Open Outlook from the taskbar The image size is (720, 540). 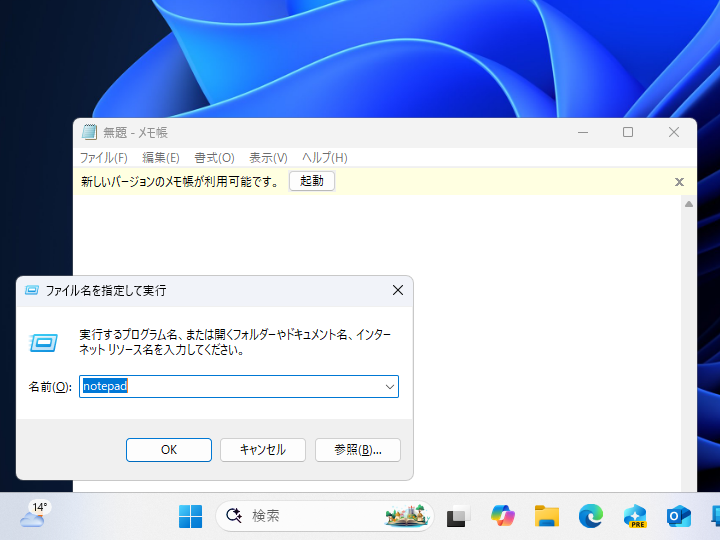(679, 516)
